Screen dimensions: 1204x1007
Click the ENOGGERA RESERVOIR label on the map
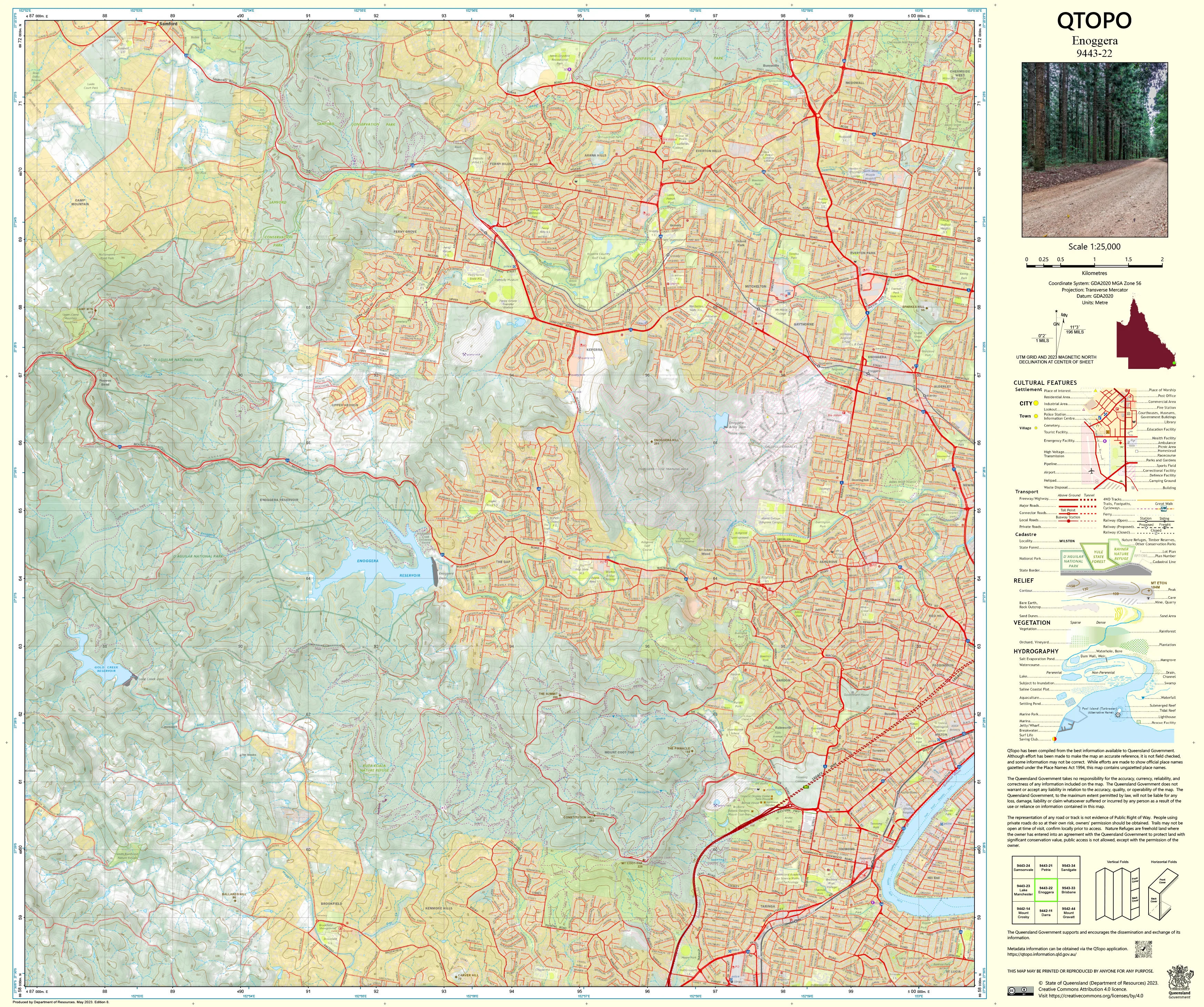pos(389,568)
